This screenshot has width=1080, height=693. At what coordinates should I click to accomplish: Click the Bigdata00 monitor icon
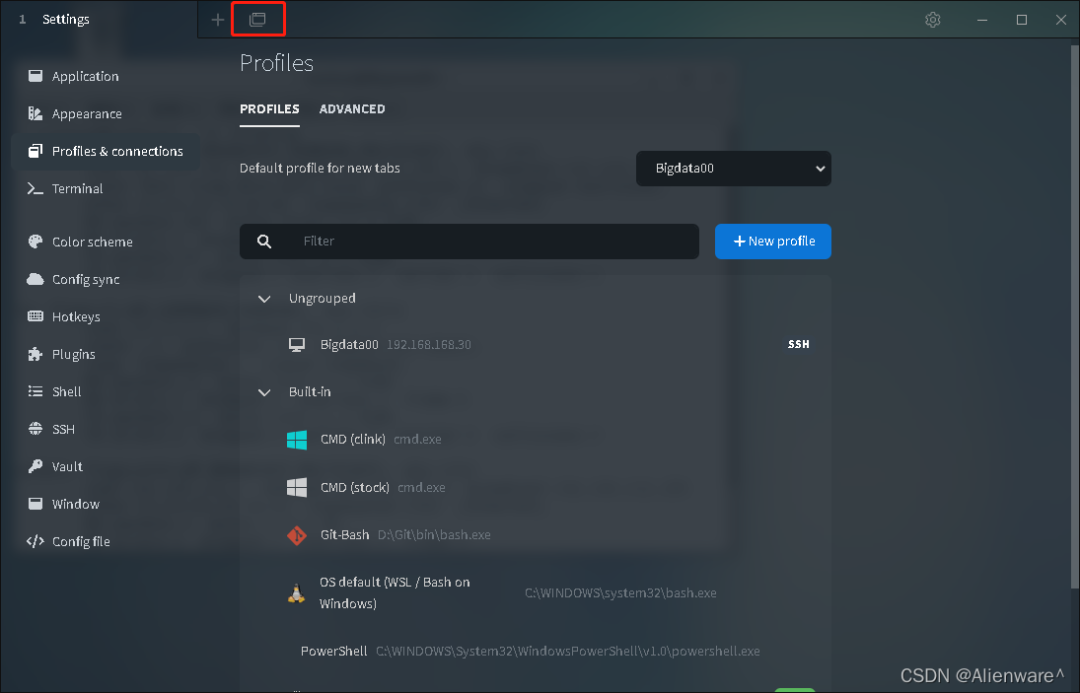(297, 344)
